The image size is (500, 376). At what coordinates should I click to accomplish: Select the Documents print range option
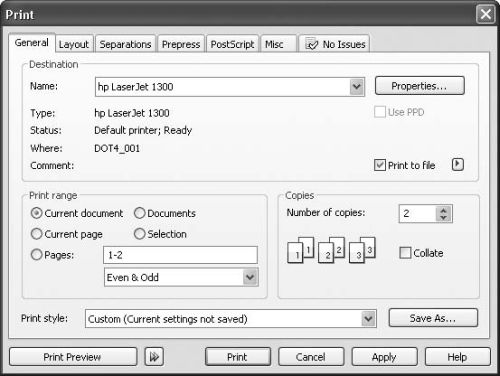[x=139, y=213]
